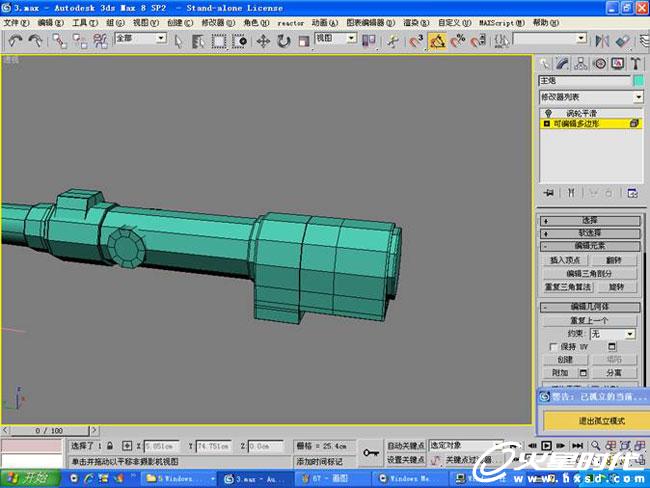Open the 编辑 menu
The height and width of the screenshot is (488, 650).
[50, 22]
